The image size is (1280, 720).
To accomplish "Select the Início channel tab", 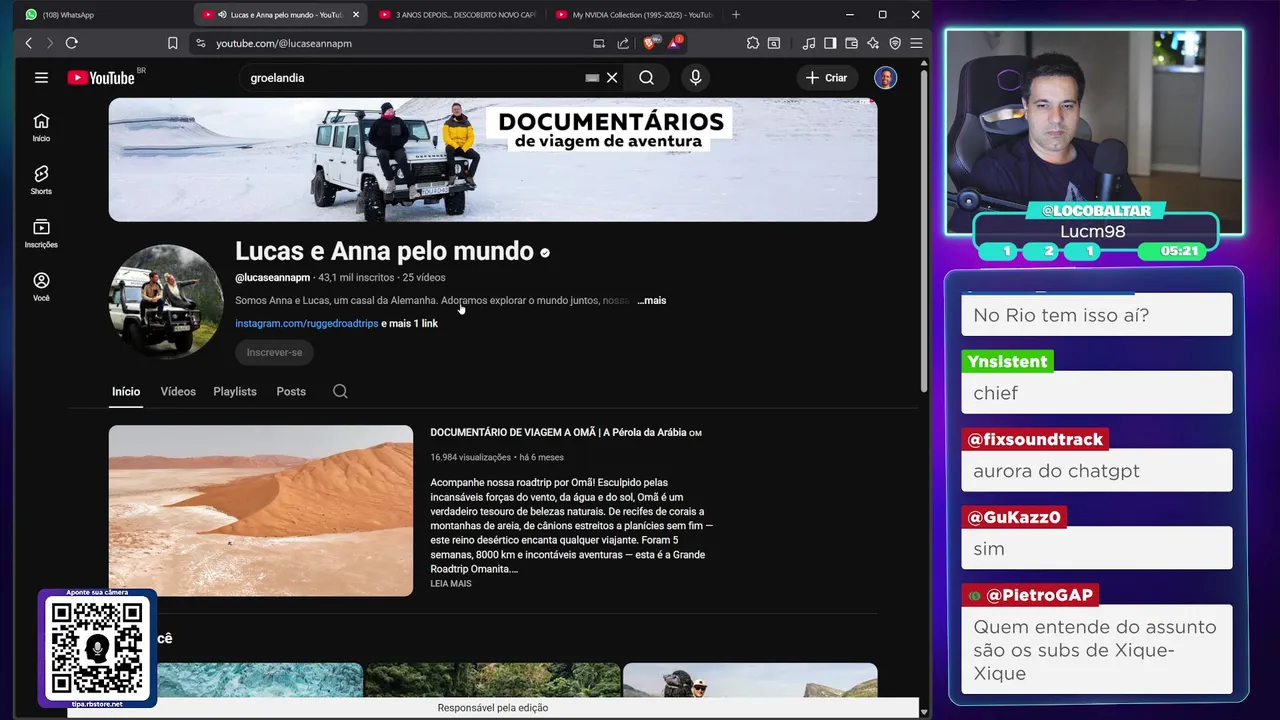I will tap(126, 391).
